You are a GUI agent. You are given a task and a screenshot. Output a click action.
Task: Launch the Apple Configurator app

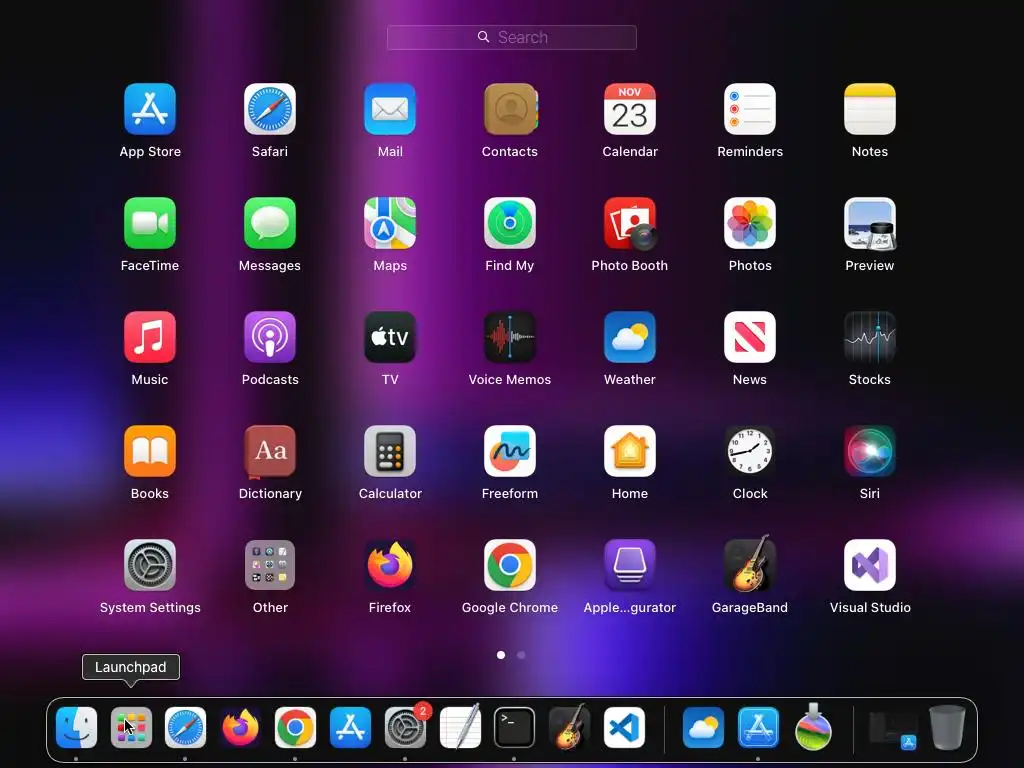pos(630,565)
